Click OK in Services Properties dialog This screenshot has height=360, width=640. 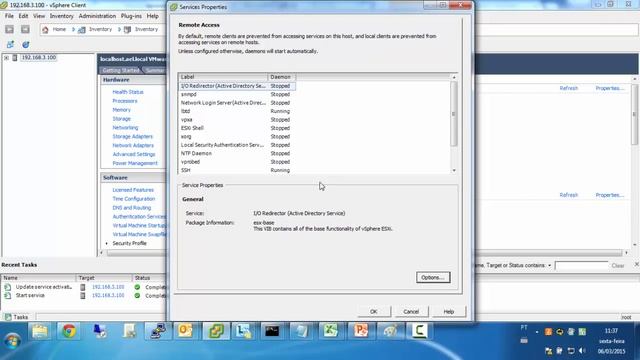(373, 311)
